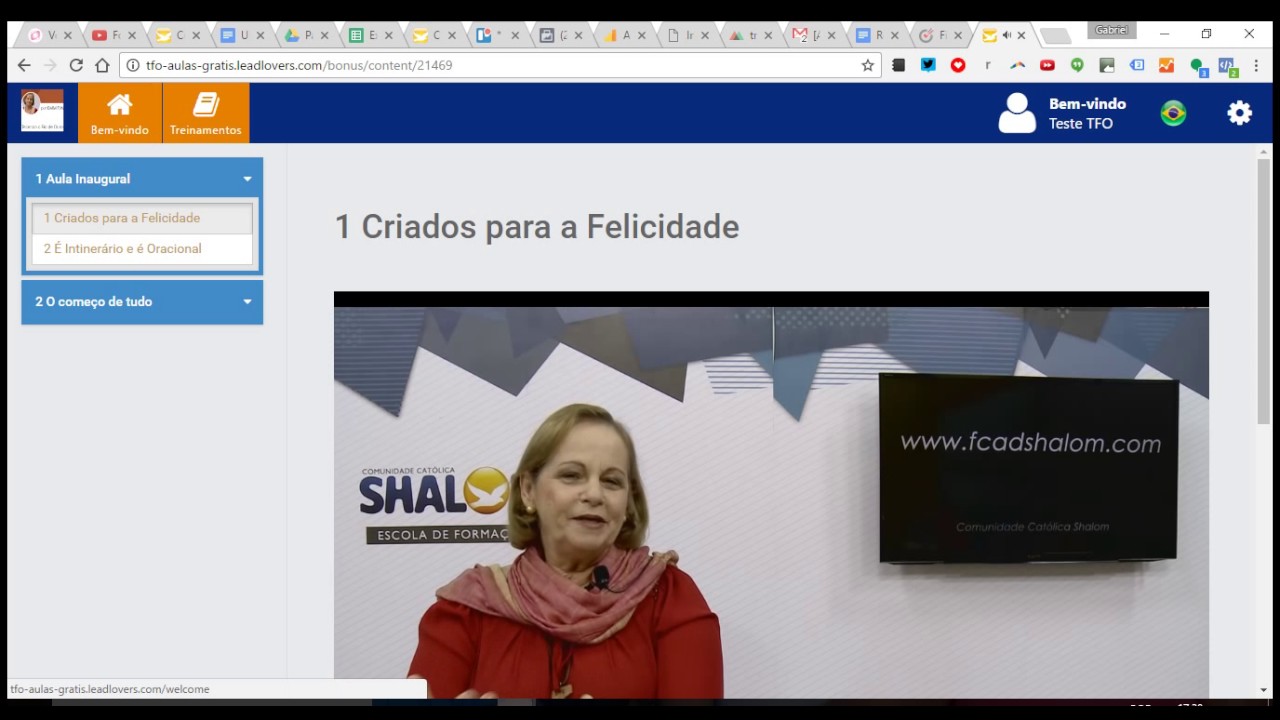The width and height of the screenshot is (1280, 720).
Task: Collapse the 1 Aula Inaugural module arrow
Action: coord(247,179)
